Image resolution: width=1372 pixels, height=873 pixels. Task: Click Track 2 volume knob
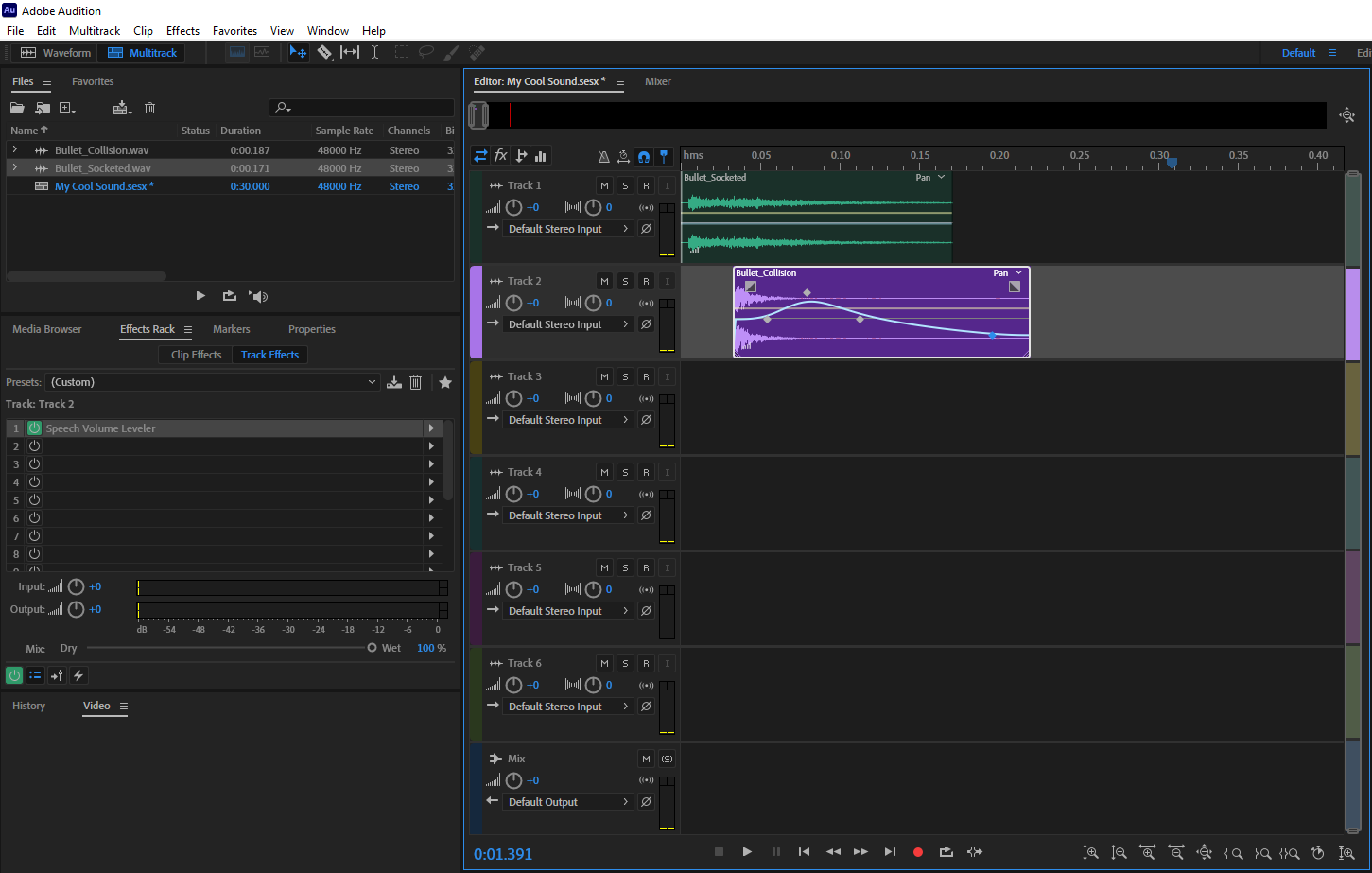click(x=513, y=303)
